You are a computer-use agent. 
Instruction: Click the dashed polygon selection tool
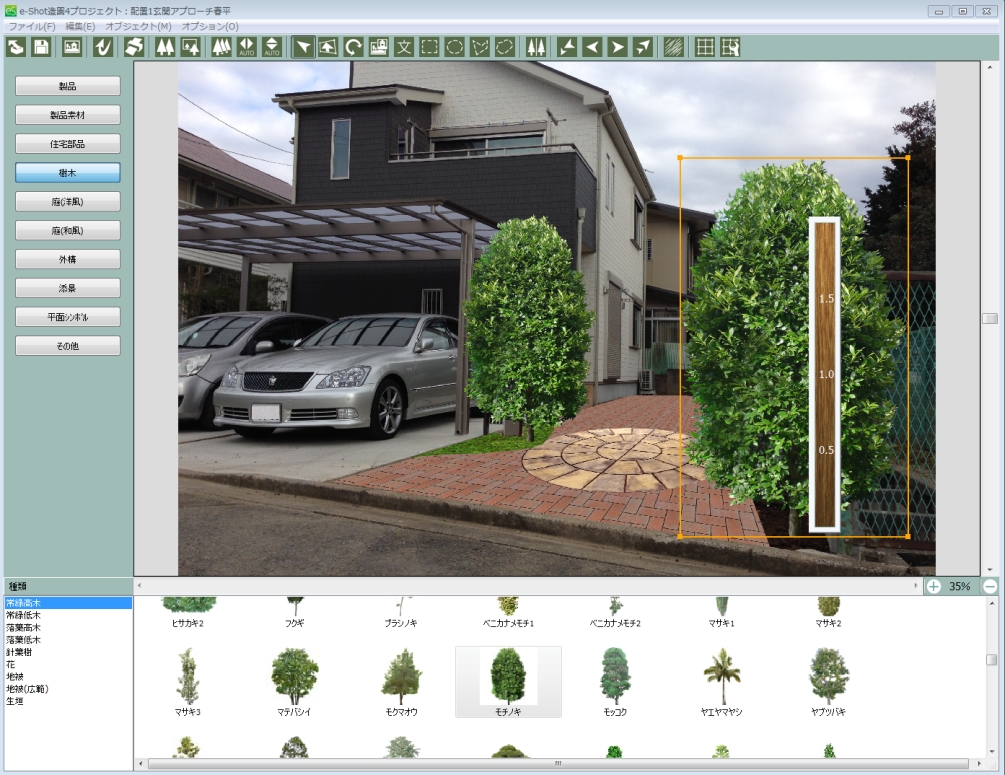point(479,47)
